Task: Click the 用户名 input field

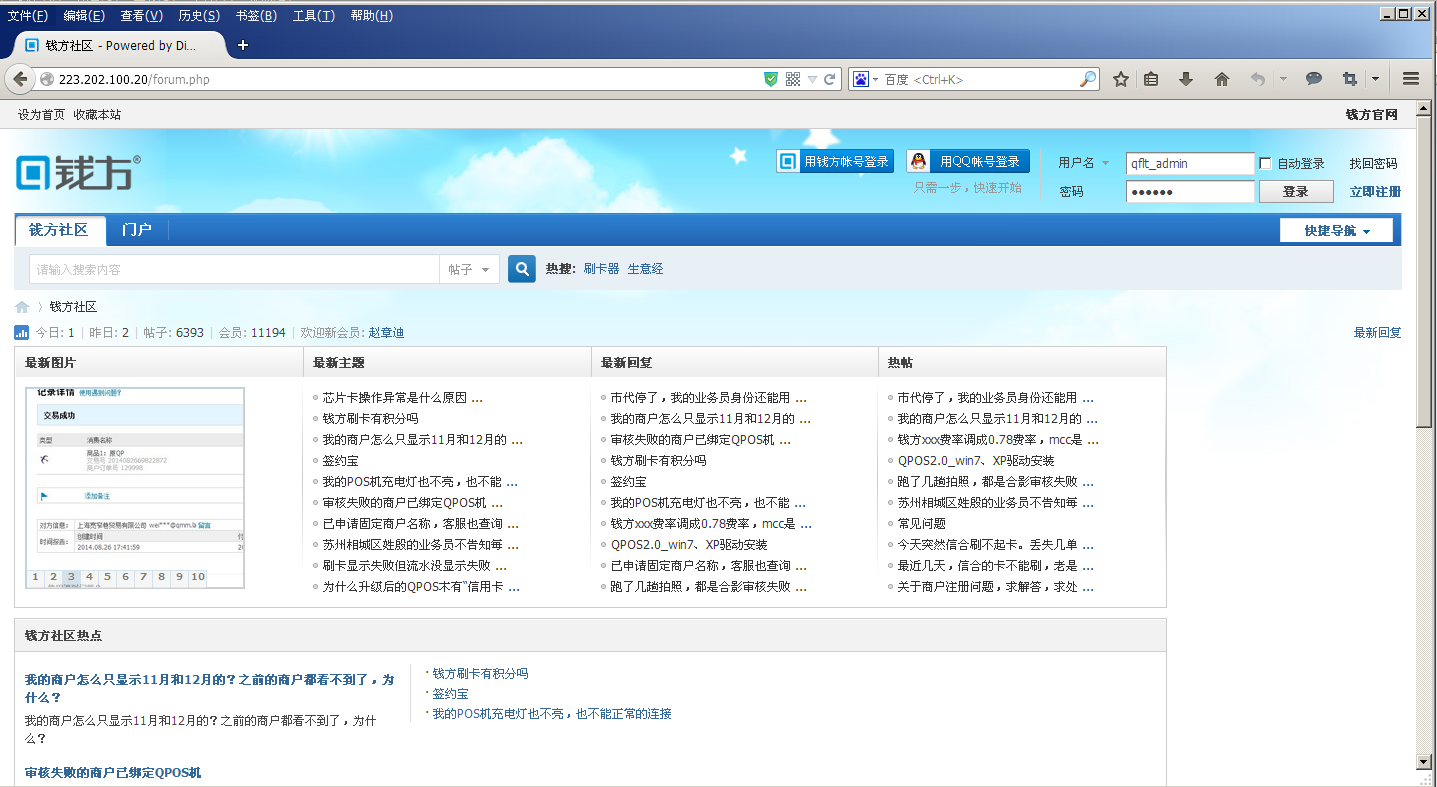Action: point(1189,163)
